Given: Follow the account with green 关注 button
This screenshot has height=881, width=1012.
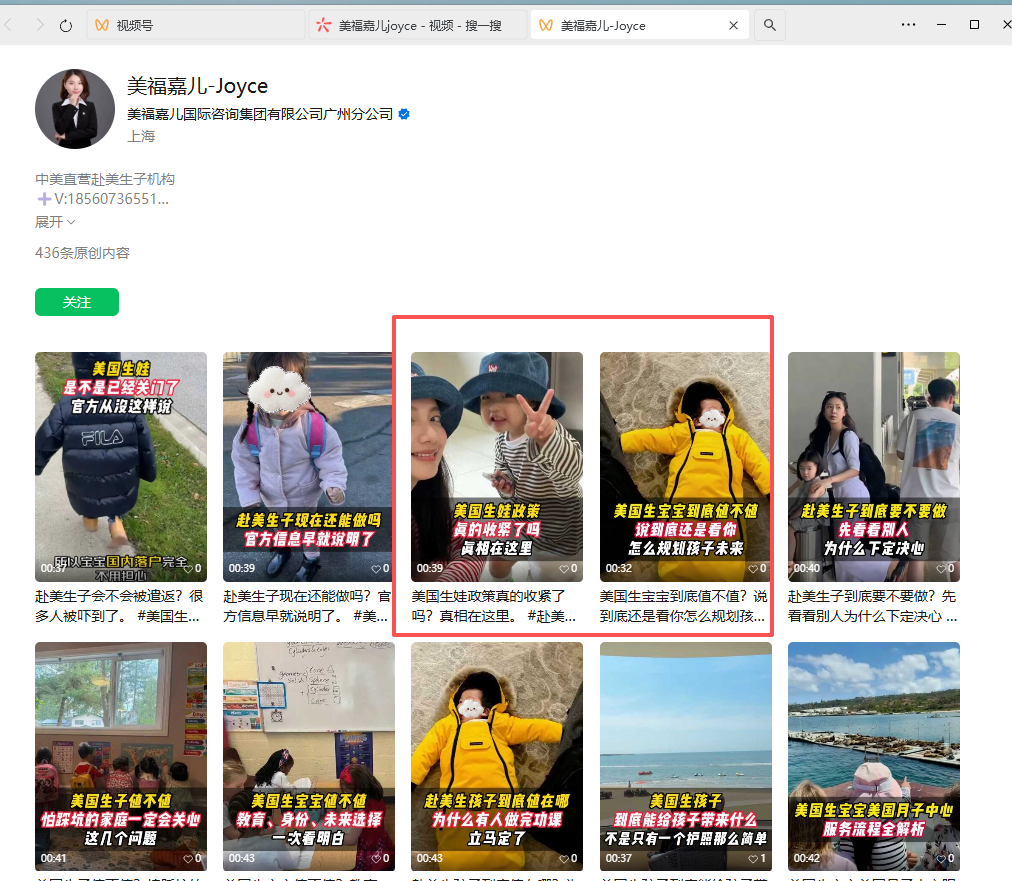Looking at the screenshot, I should [77, 302].
